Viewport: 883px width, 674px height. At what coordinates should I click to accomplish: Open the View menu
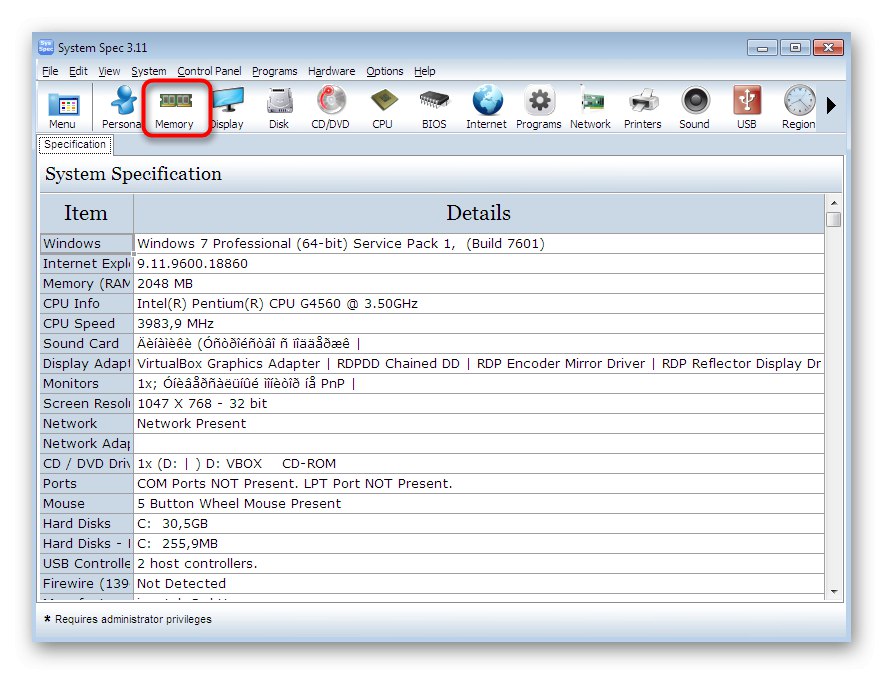109,71
